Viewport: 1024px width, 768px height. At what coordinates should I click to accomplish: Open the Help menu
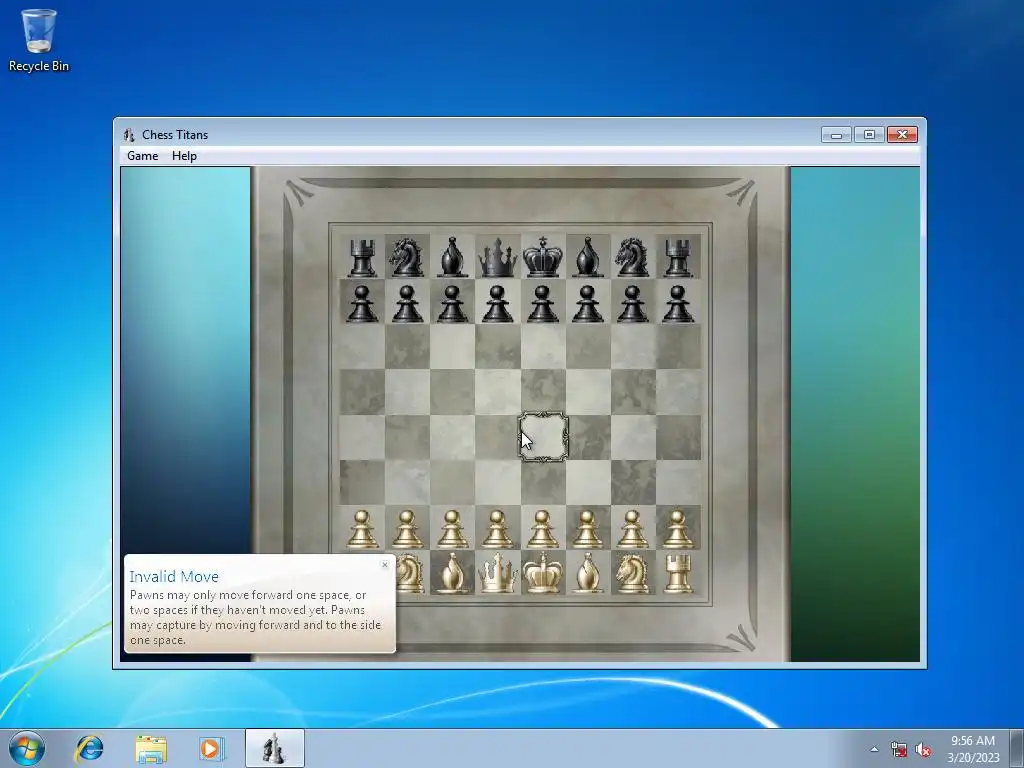(x=184, y=156)
